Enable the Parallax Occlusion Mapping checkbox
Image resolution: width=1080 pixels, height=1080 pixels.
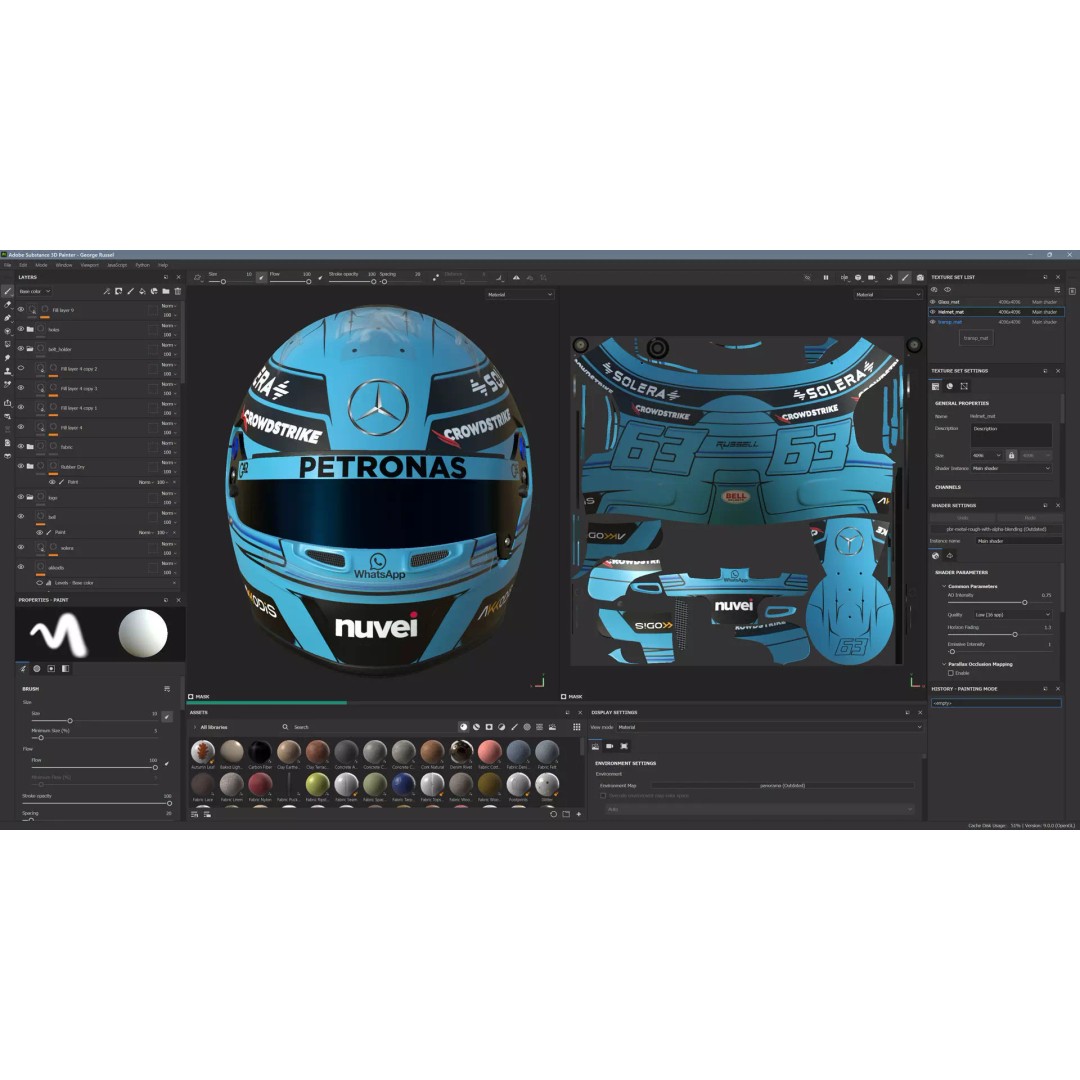951,673
